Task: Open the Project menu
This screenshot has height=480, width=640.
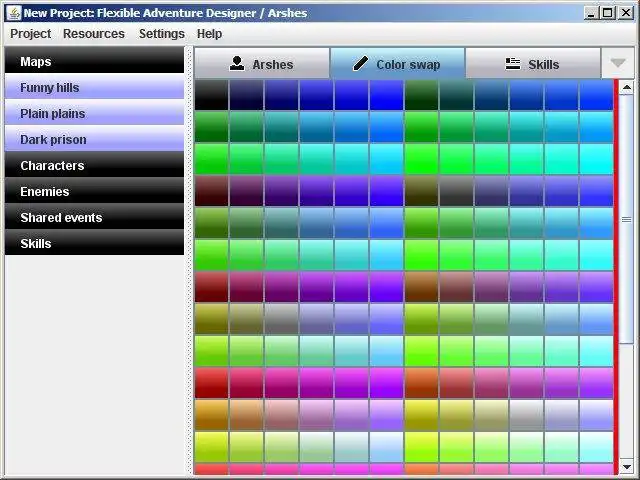Action: (31, 33)
